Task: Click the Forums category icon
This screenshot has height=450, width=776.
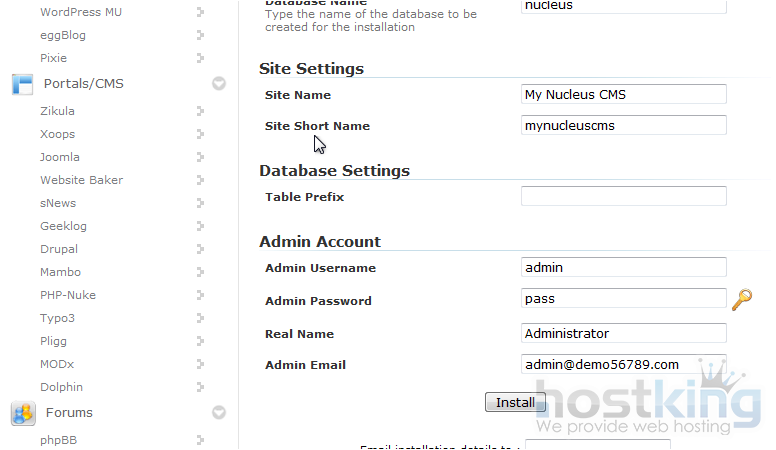Action: coord(22,412)
